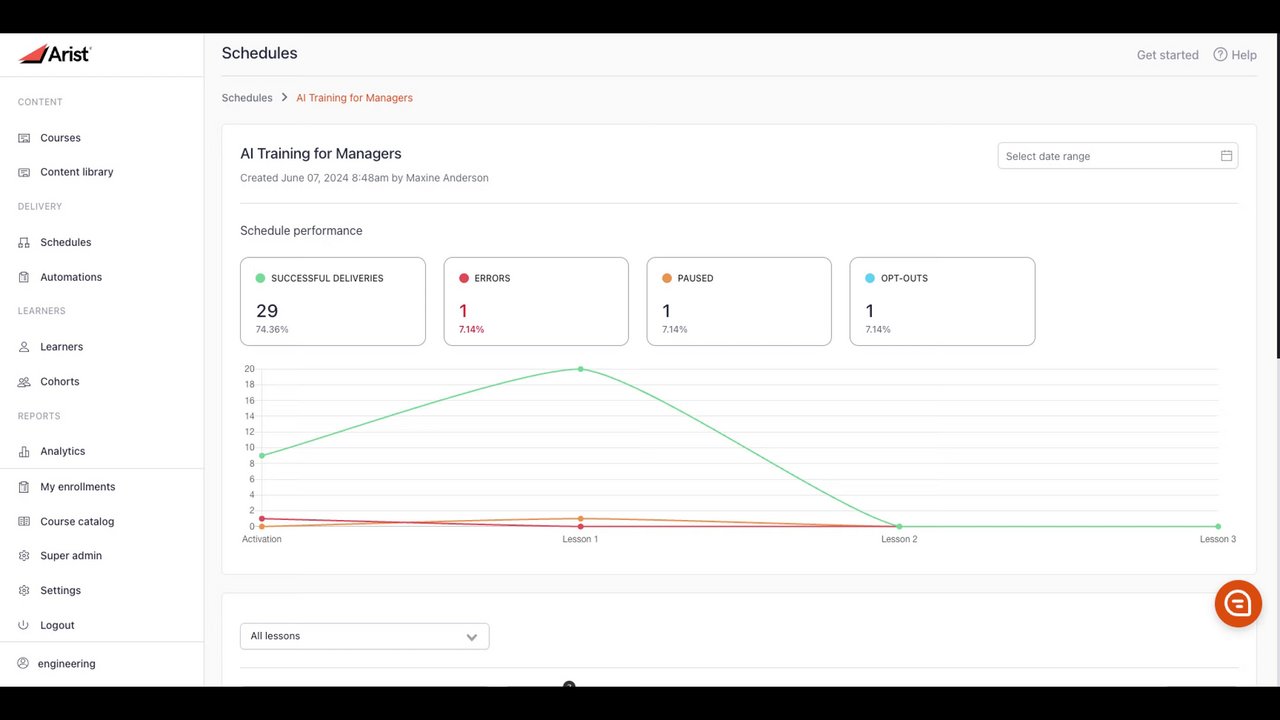The width and height of the screenshot is (1280, 720).
Task: Click the All lessons dropdown chevron arrow
Action: pyautogui.click(x=472, y=637)
